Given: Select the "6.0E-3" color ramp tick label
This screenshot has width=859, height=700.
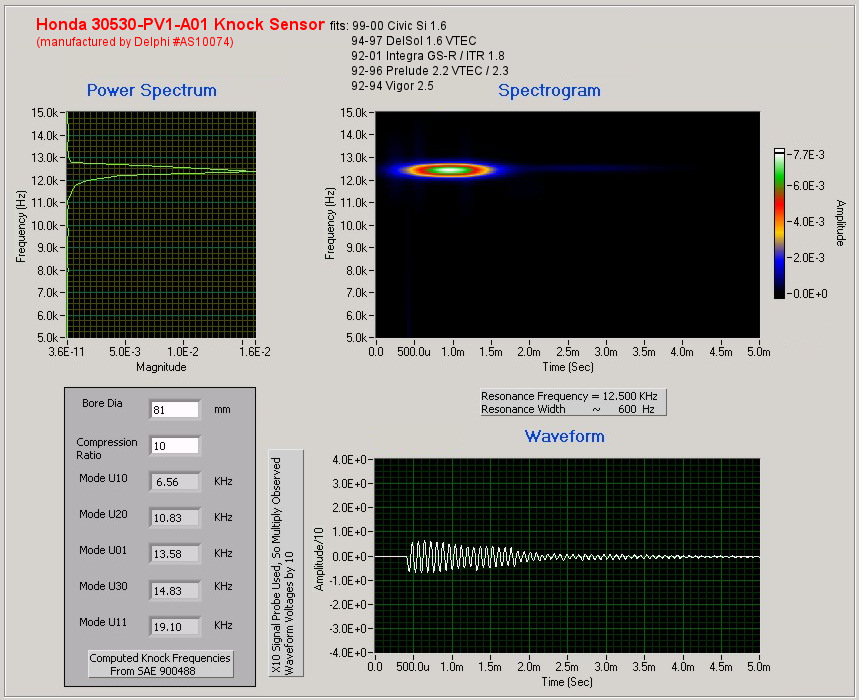Looking at the screenshot, I should (x=809, y=186).
